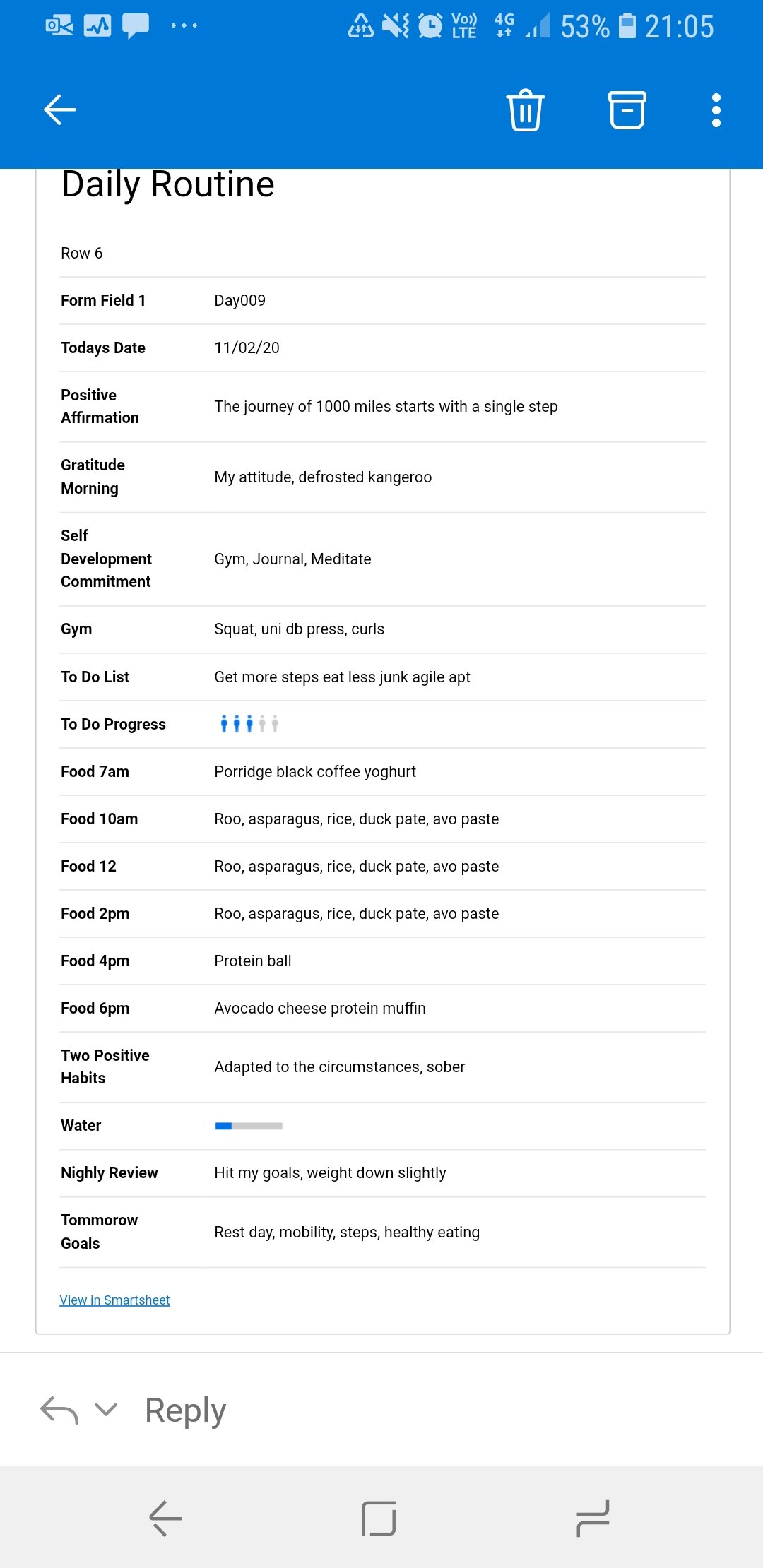The image size is (763, 1568).
Task: Tap the reply arrow icon
Action: tap(59, 1410)
